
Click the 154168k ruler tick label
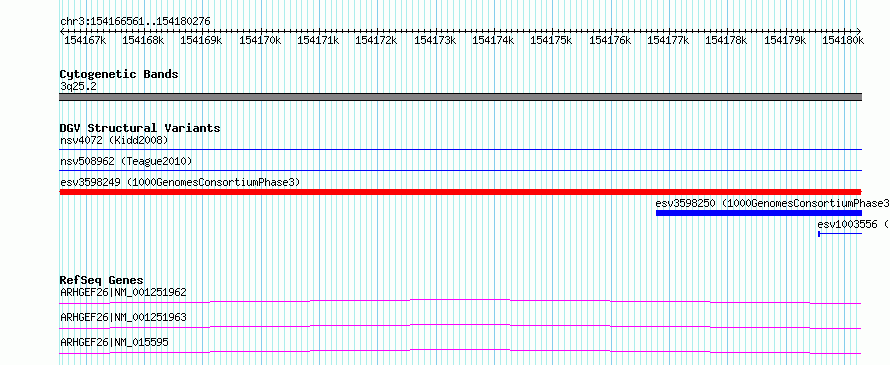point(143,41)
